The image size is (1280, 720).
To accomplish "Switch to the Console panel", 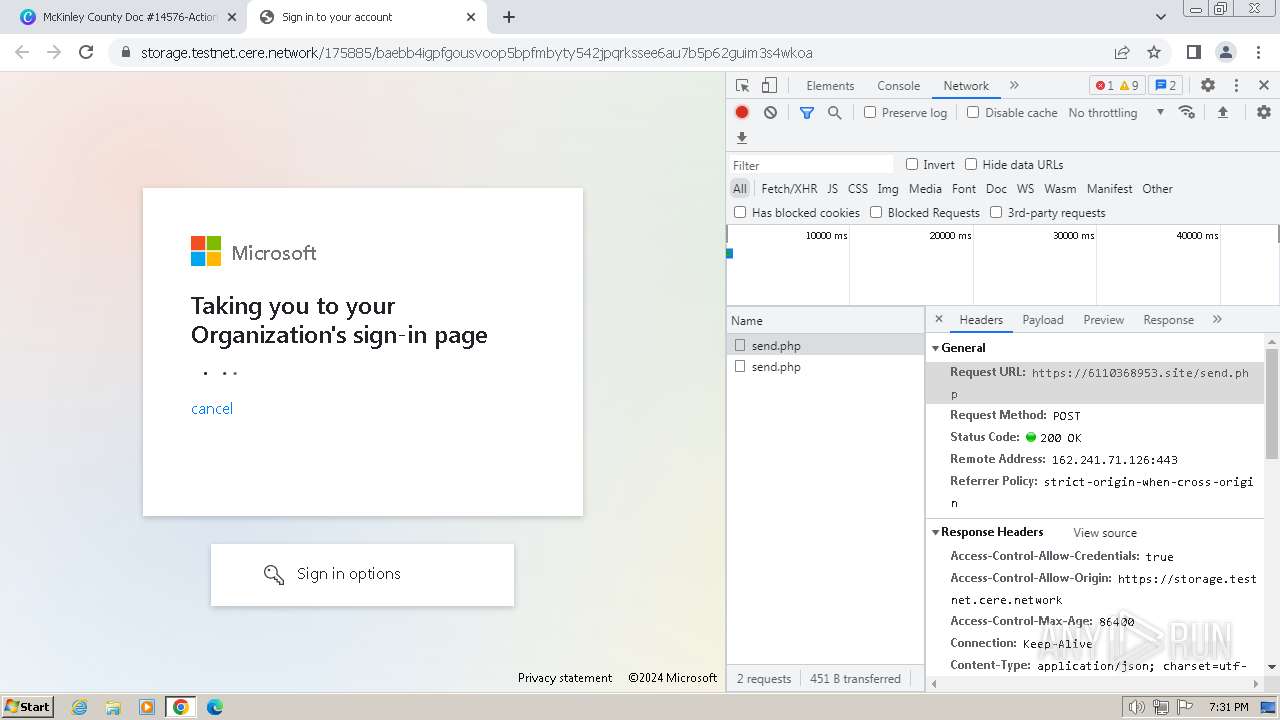I will pos(898,86).
